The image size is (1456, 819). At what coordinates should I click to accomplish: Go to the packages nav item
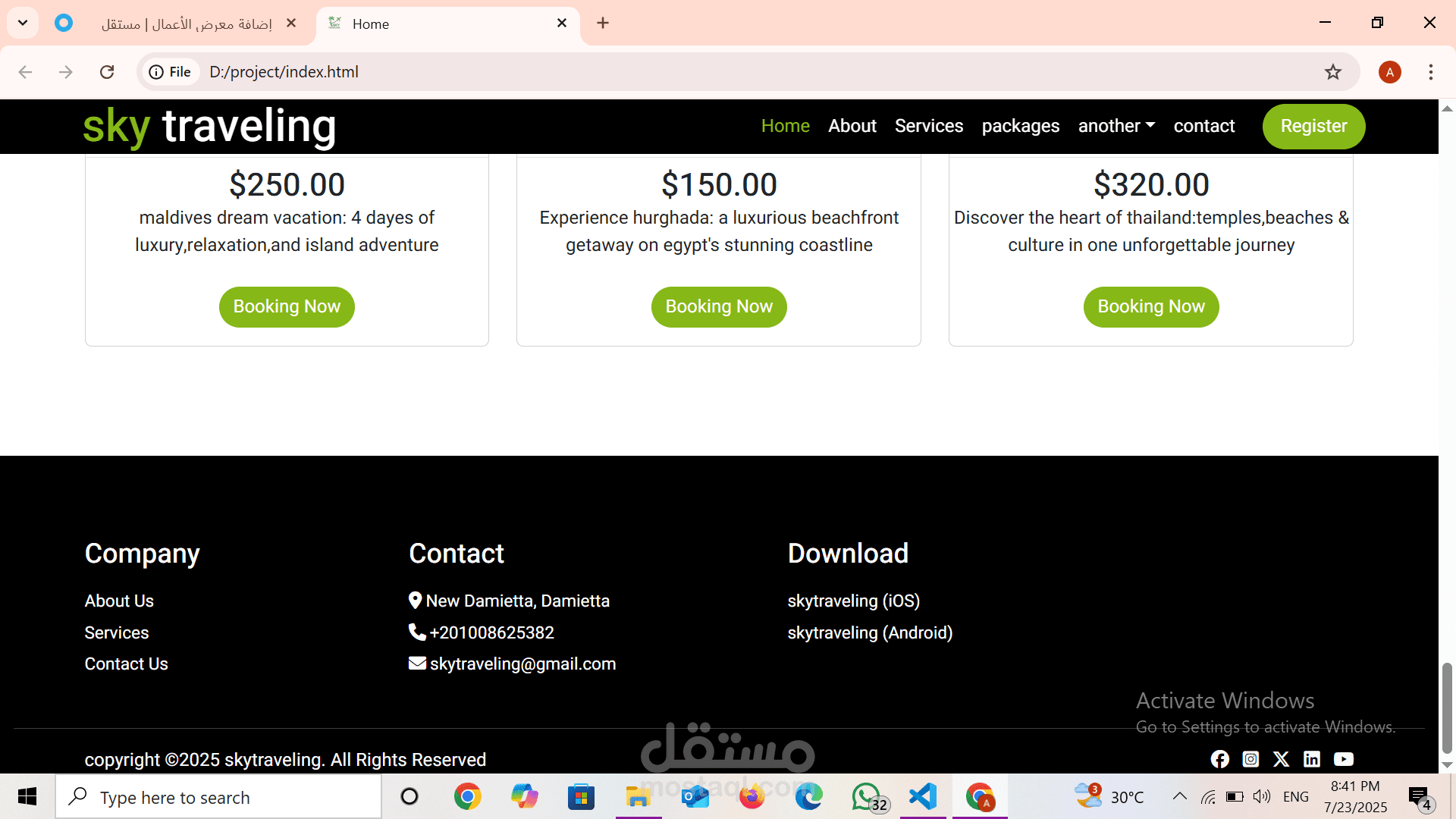pos(1020,126)
